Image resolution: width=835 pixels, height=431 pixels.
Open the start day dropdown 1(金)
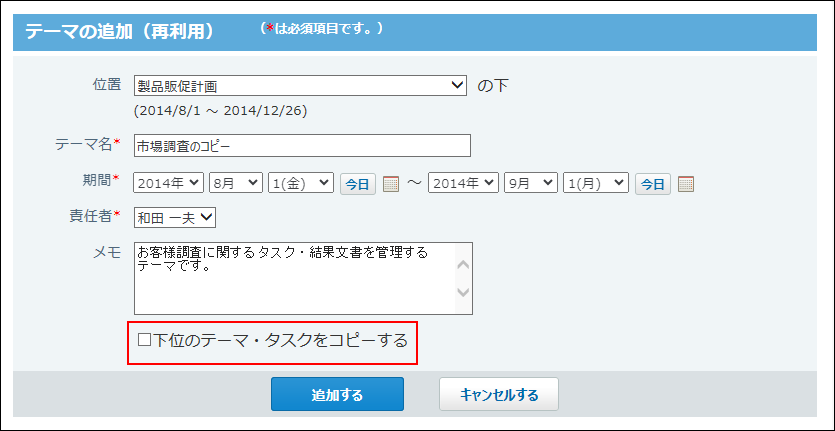pos(301,183)
